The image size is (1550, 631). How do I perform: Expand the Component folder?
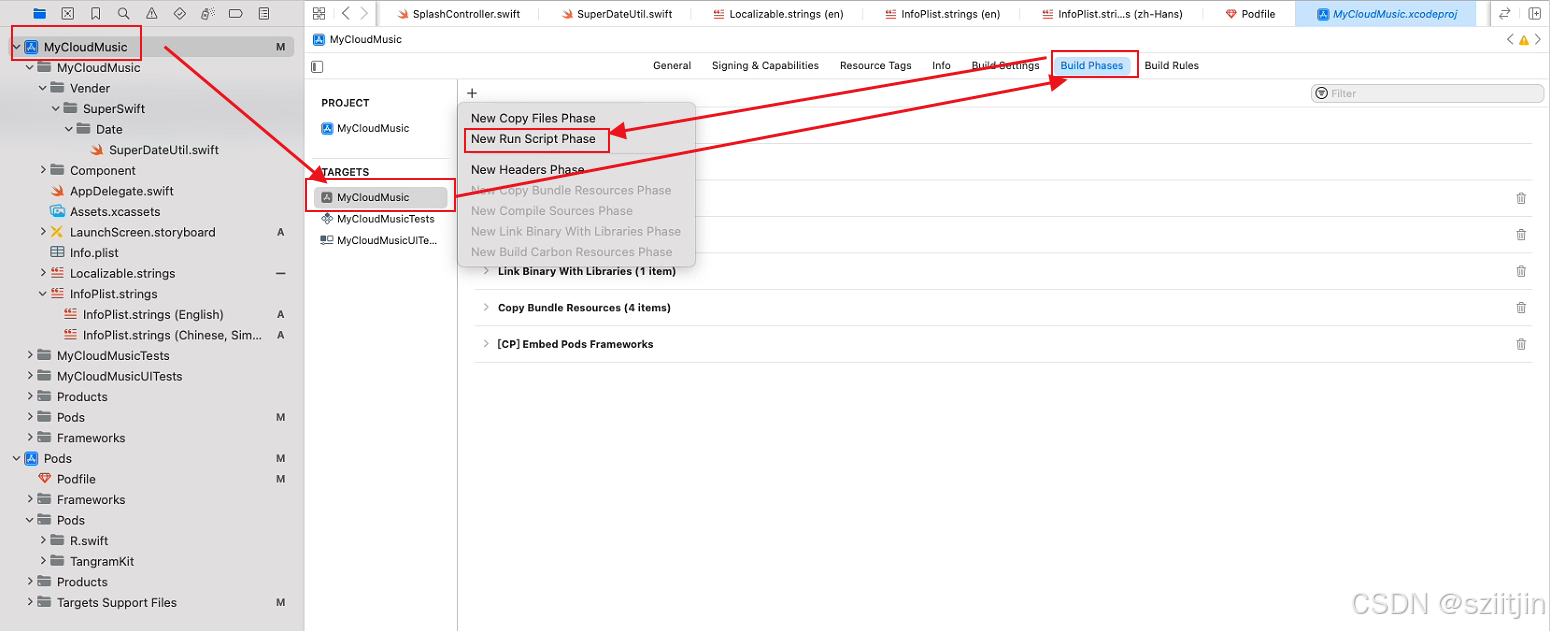point(43,170)
